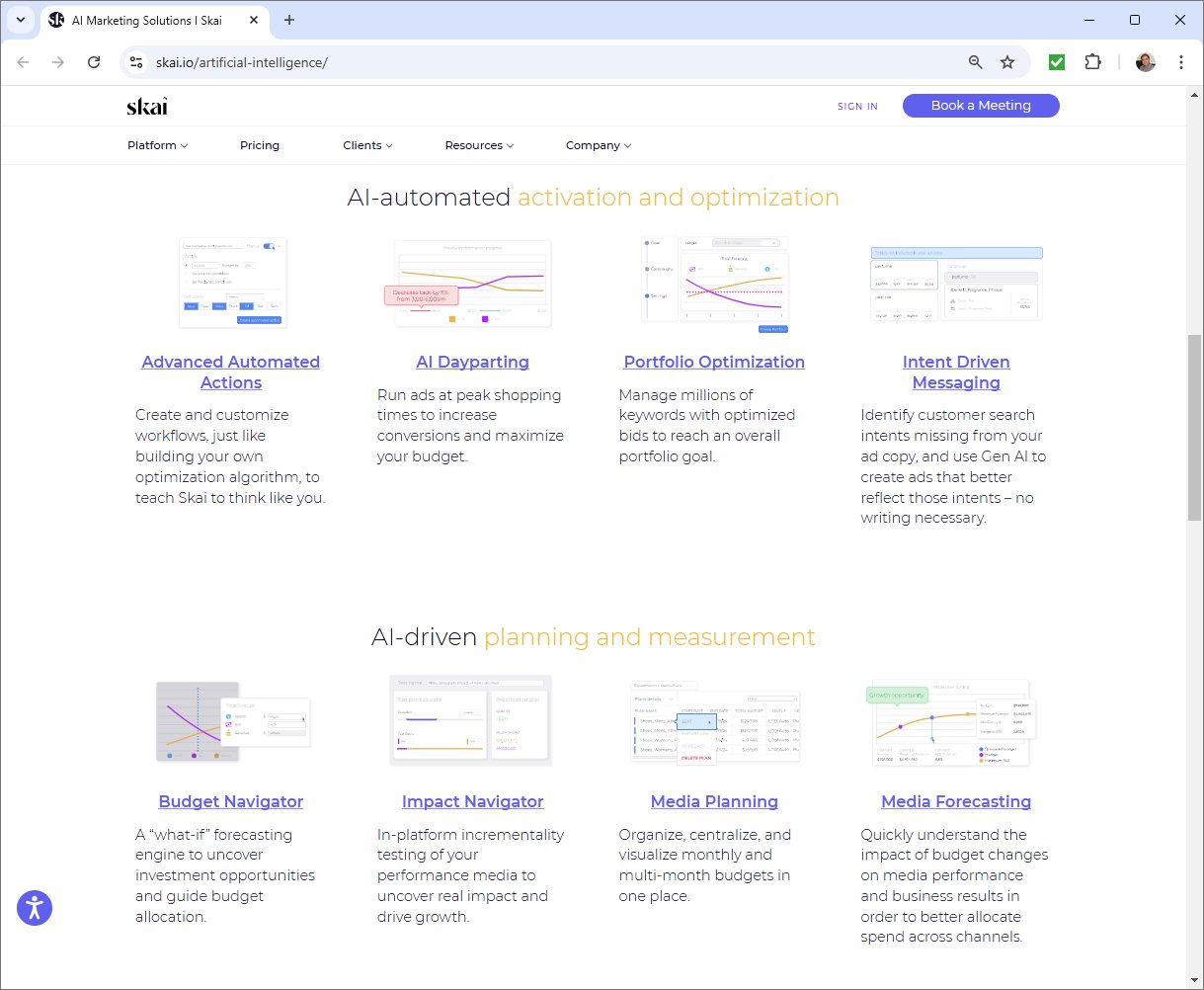The height and width of the screenshot is (990, 1204).
Task: Click the Budget Navigator graph illustration
Action: (233, 721)
